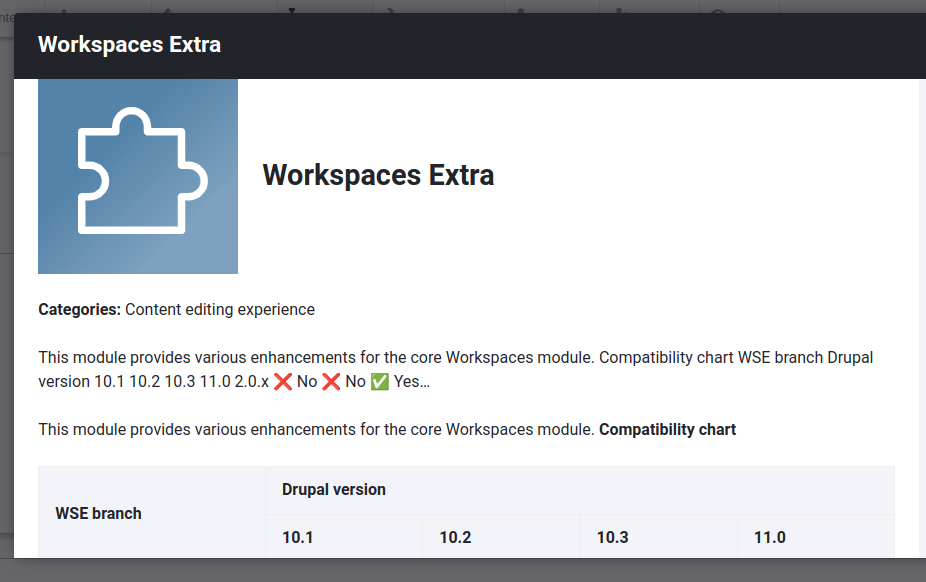The image size is (926, 582).
Task: Click the 11.0 version column header
Action: coord(770,538)
